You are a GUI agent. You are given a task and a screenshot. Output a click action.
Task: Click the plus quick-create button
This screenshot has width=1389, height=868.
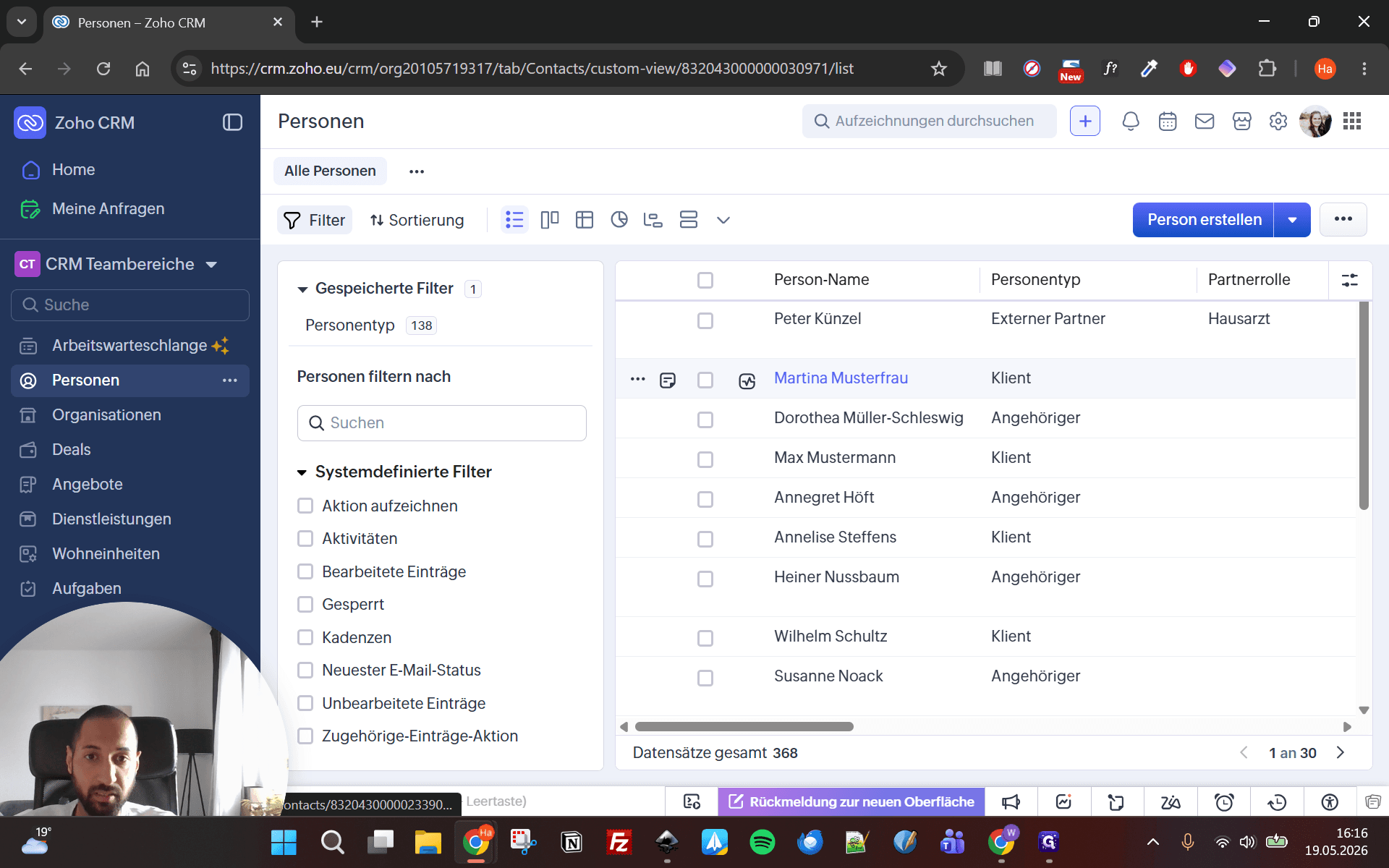click(1085, 122)
